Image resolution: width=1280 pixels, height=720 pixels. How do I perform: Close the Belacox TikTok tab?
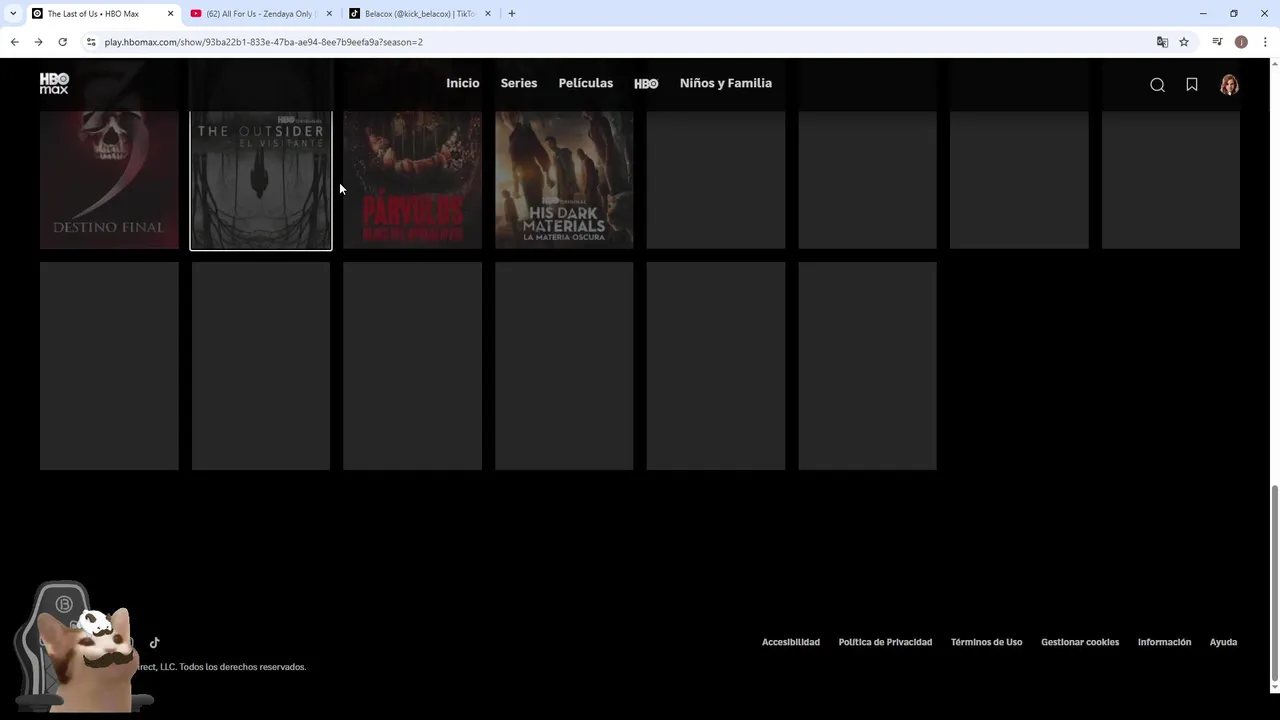(488, 14)
